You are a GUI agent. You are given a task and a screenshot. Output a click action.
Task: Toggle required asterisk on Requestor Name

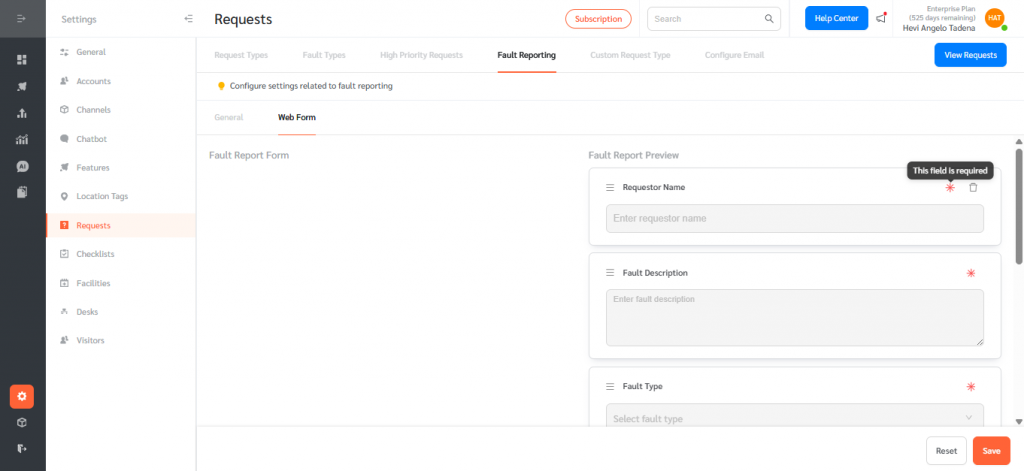tap(950, 188)
